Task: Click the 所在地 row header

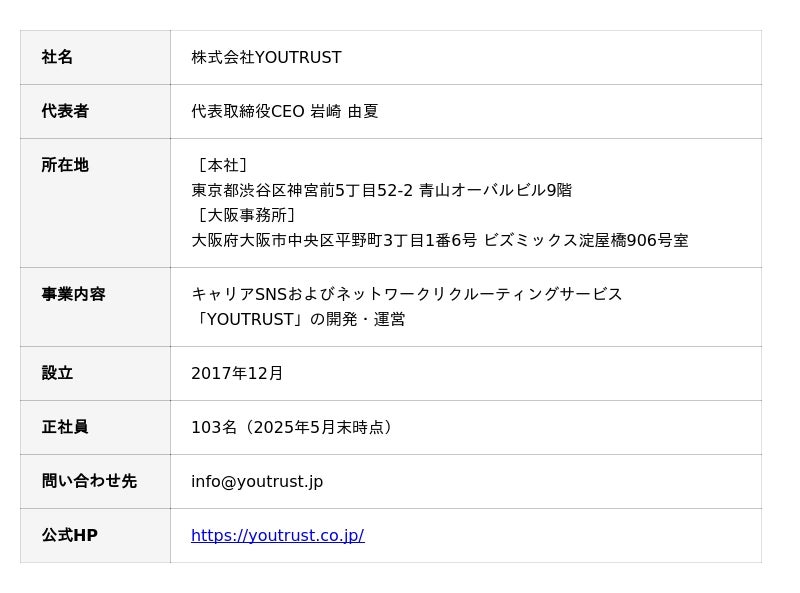Action: tap(65, 166)
